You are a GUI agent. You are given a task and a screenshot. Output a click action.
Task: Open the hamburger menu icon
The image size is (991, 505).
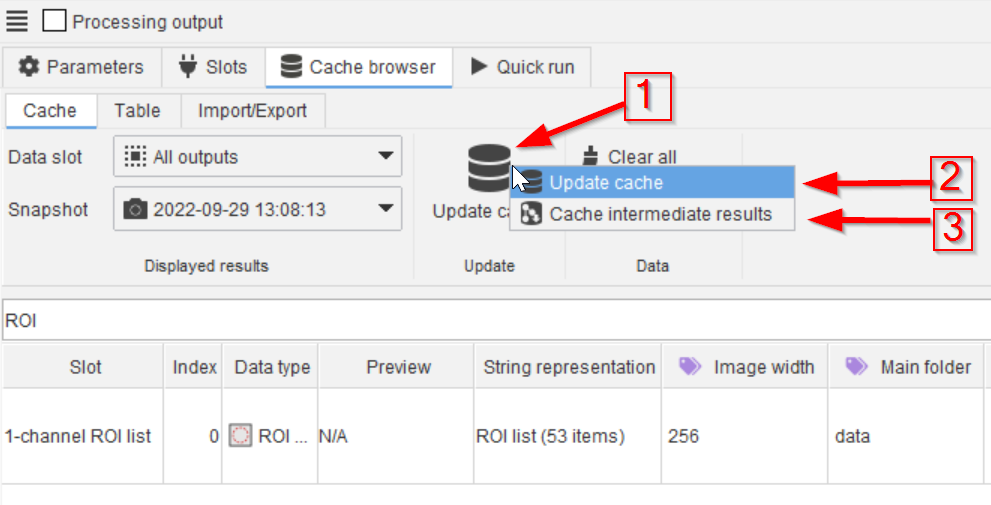point(16,21)
